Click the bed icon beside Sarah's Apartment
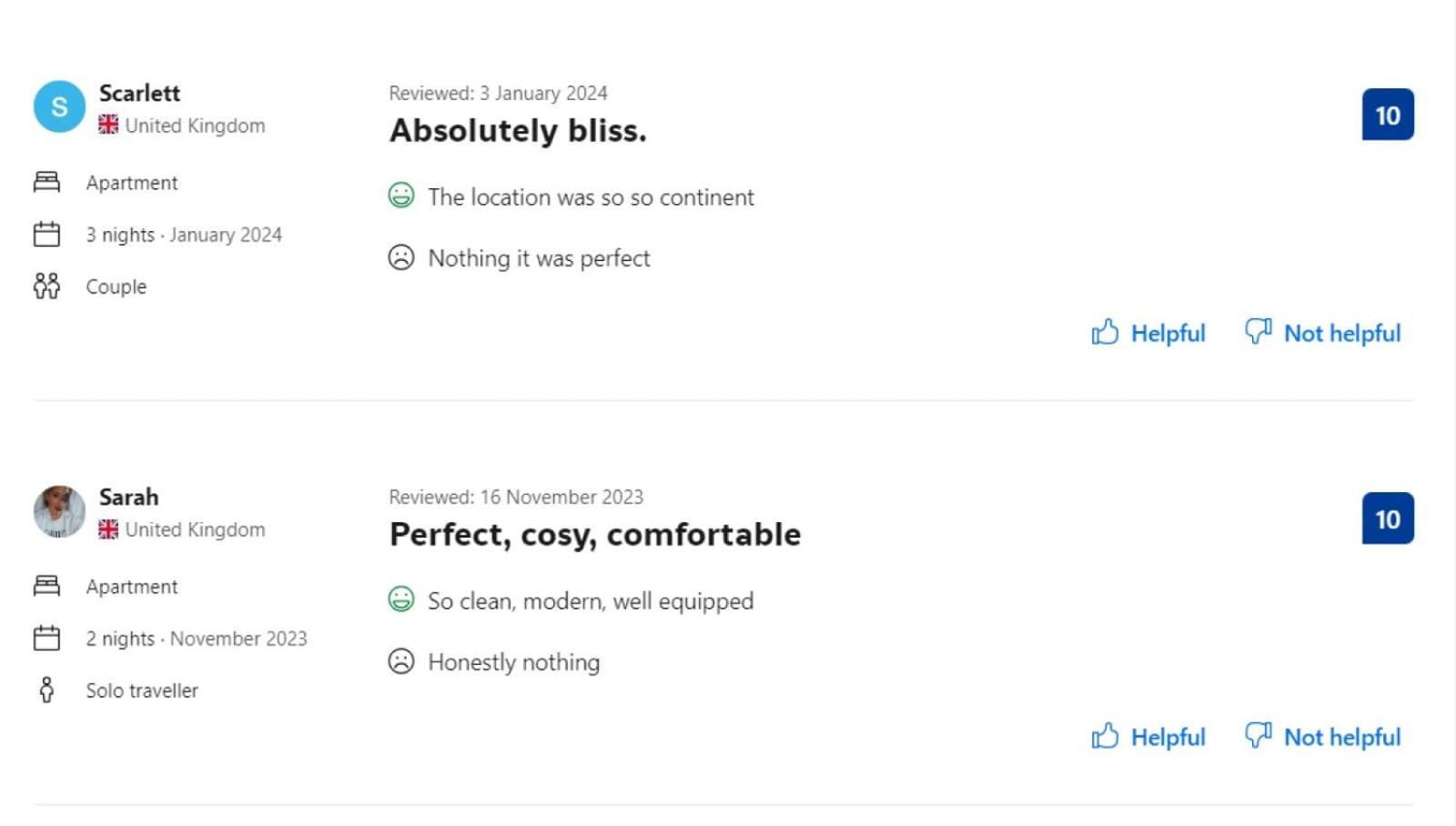Image resolution: width=1456 pixels, height=826 pixels. [46, 586]
